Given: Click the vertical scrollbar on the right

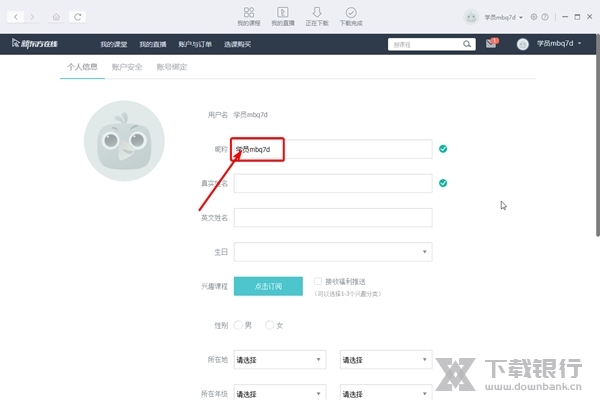Looking at the screenshot, I should (x=598, y=136).
